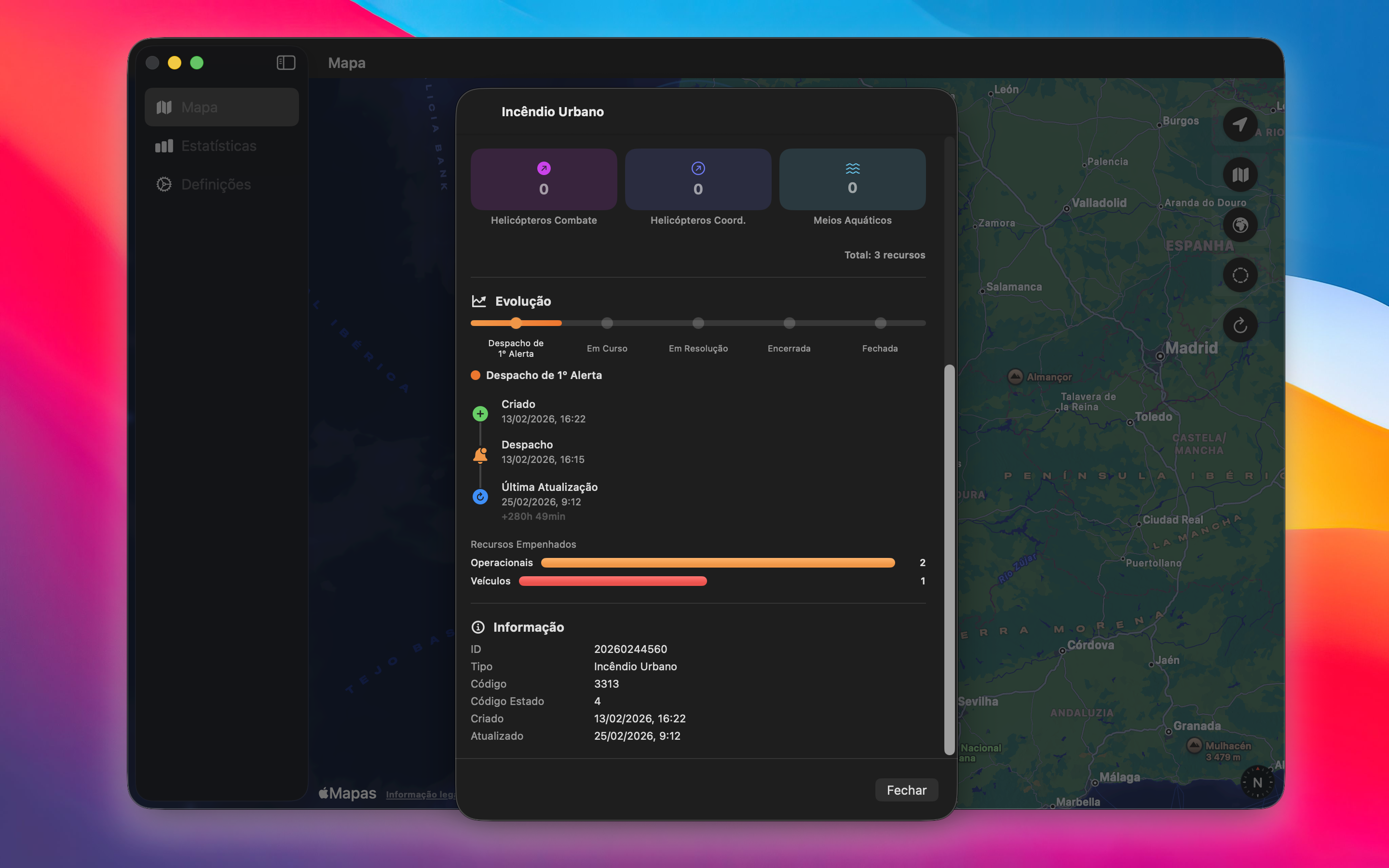Refresh map data with circular arrow button
The height and width of the screenshot is (868, 1389).
click(x=1240, y=325)
